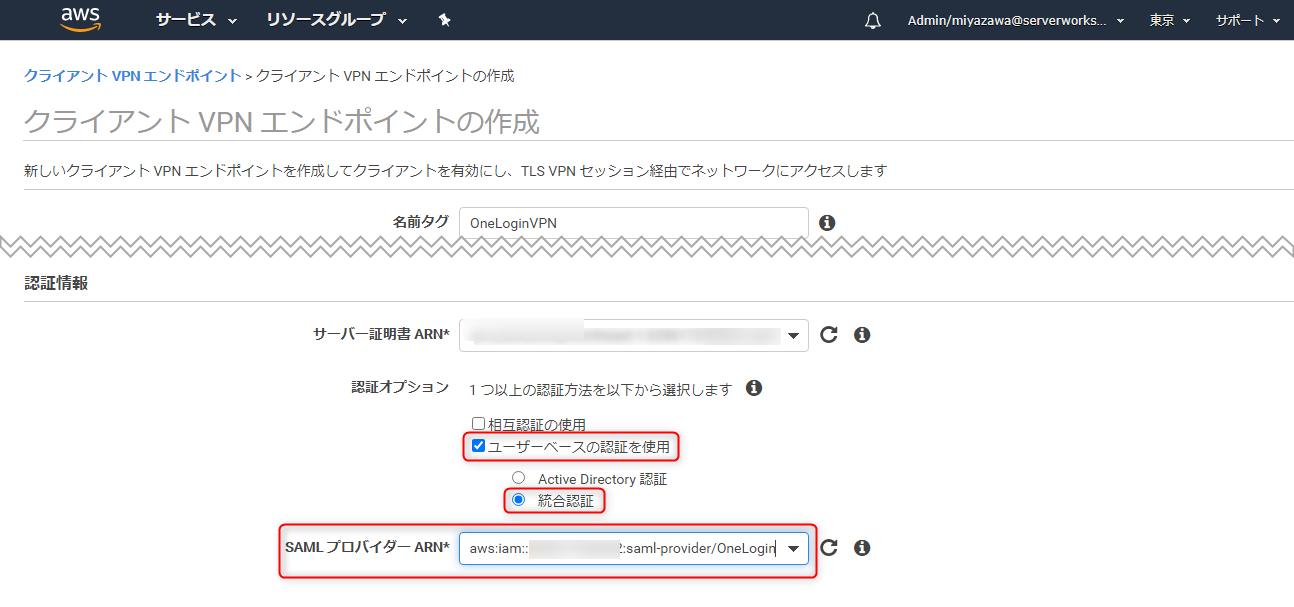Uncheck ユーザーベースの認証を使用 checkbox

coord(478,446)
